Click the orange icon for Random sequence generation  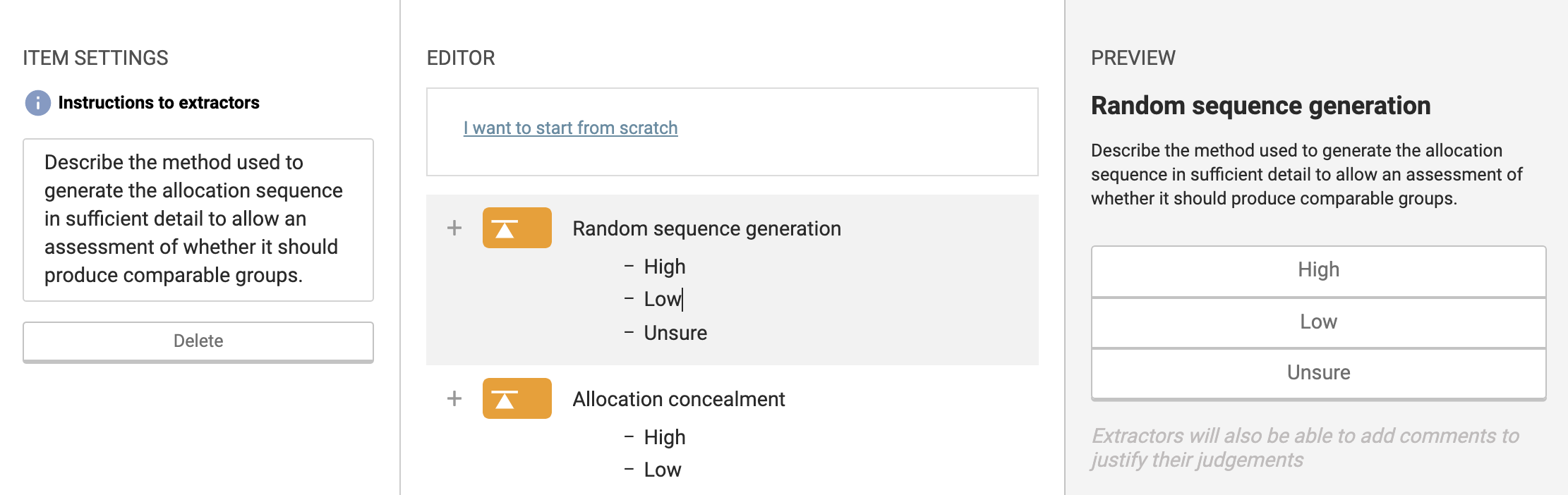coord(517,228)
